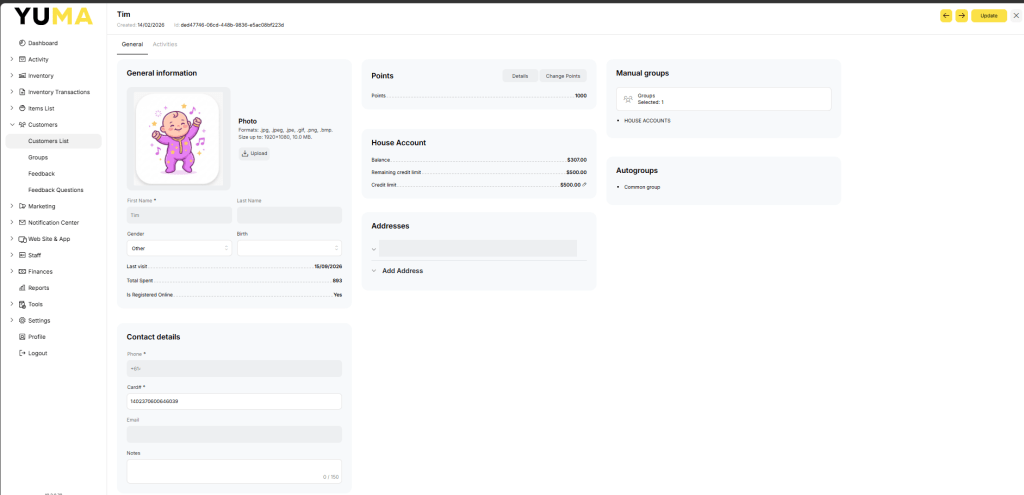
Task: Click the Marketing sidebar icon
Action: (22, 206)
